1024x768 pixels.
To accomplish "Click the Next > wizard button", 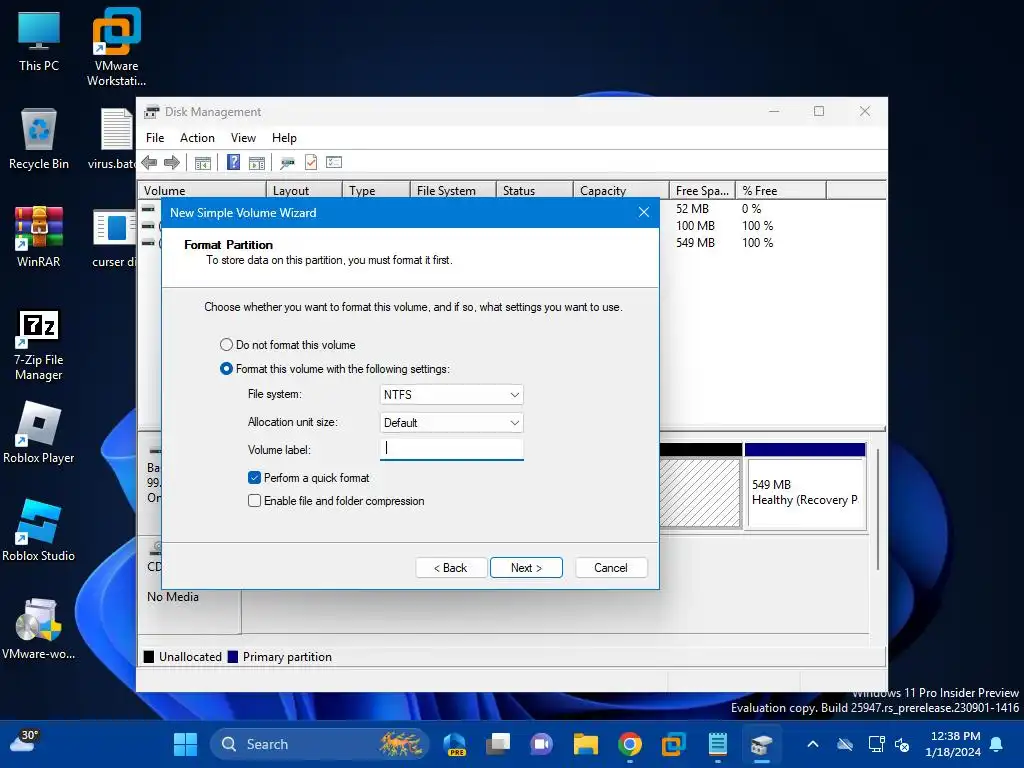I will [x=526, y=568].
